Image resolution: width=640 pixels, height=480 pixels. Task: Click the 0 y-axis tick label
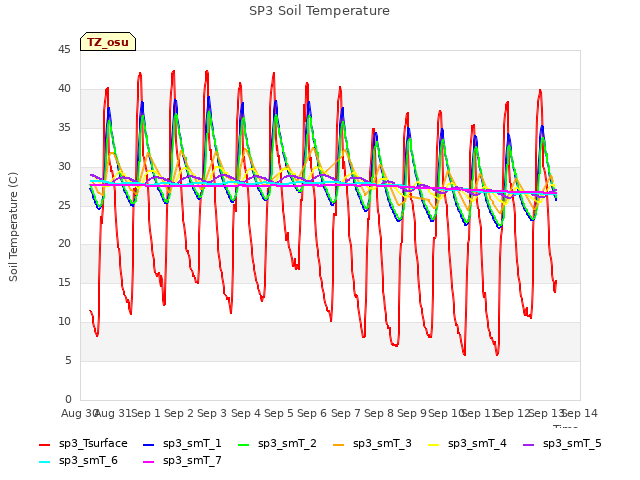(68, 399)
